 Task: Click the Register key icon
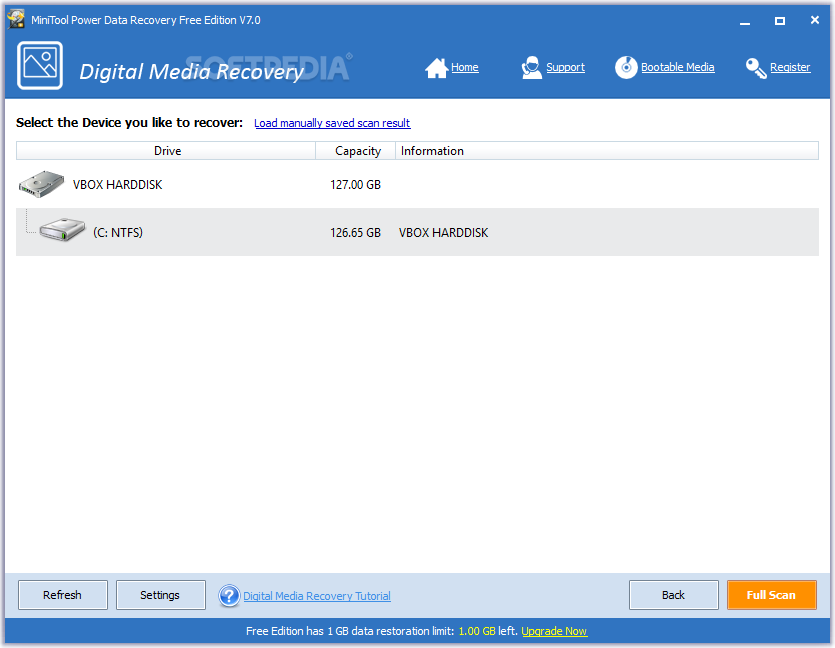[756, 68]
